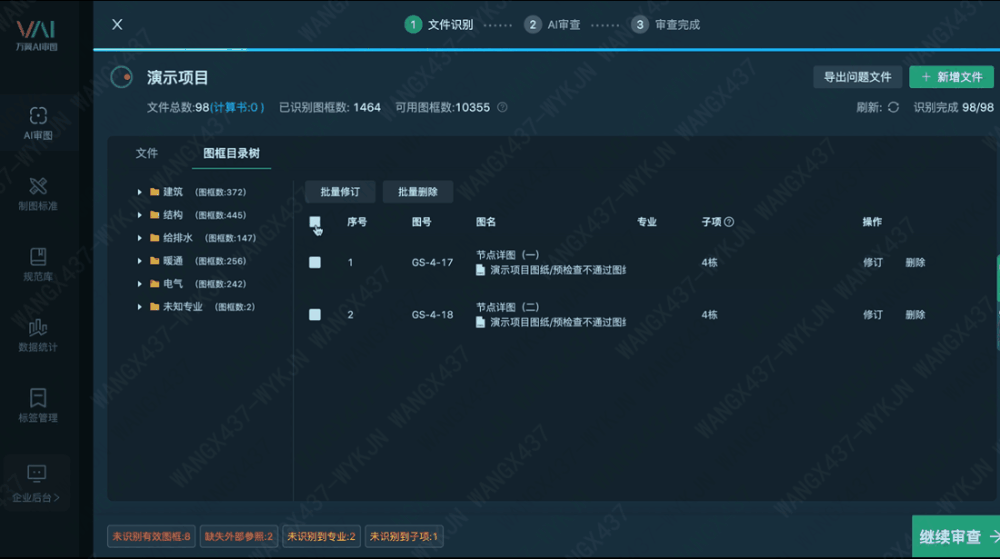
Task: Expand the 给排水 tree folder
Action: click(x=140, y=238)
